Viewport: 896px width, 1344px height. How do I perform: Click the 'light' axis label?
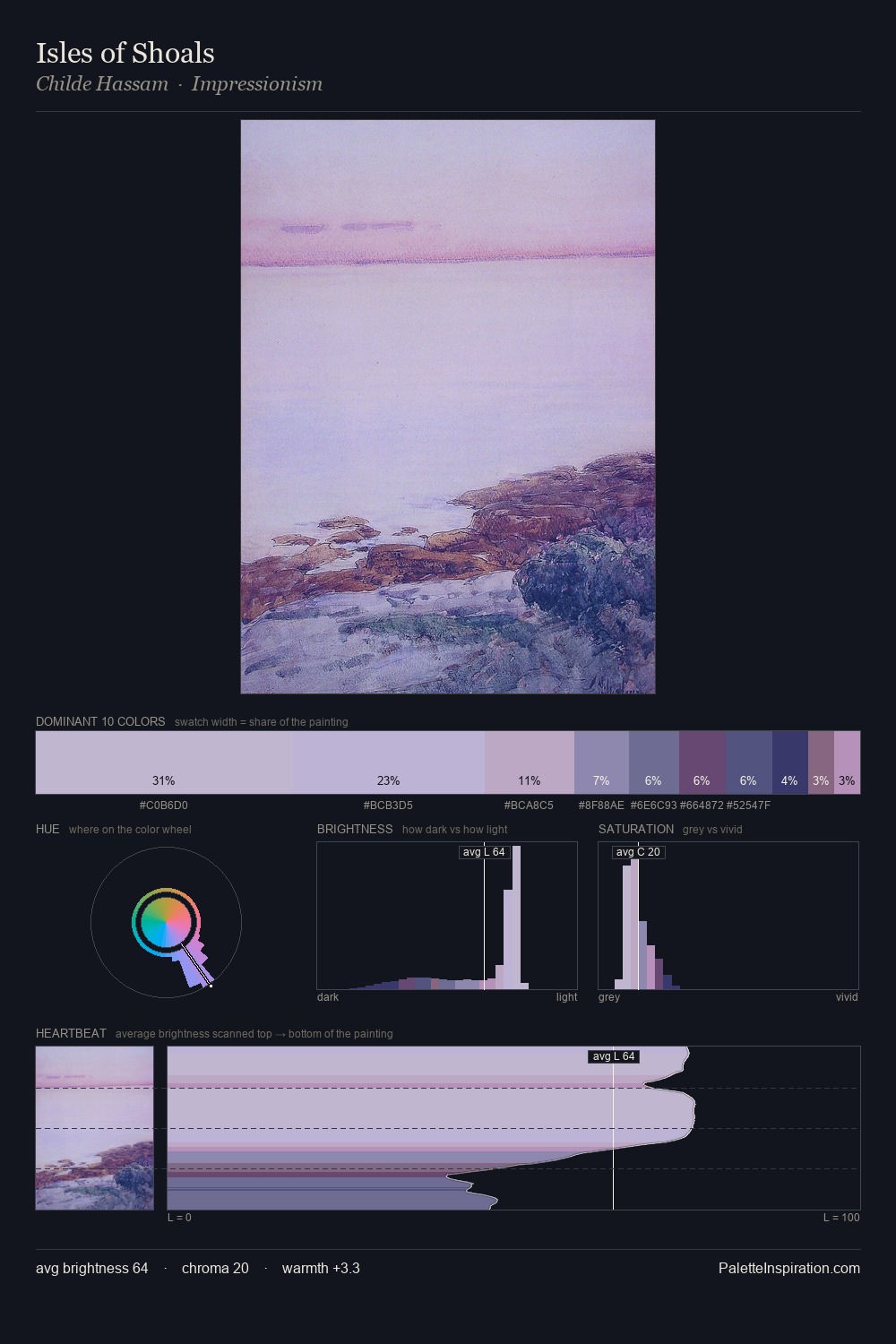tap(566, 997)
